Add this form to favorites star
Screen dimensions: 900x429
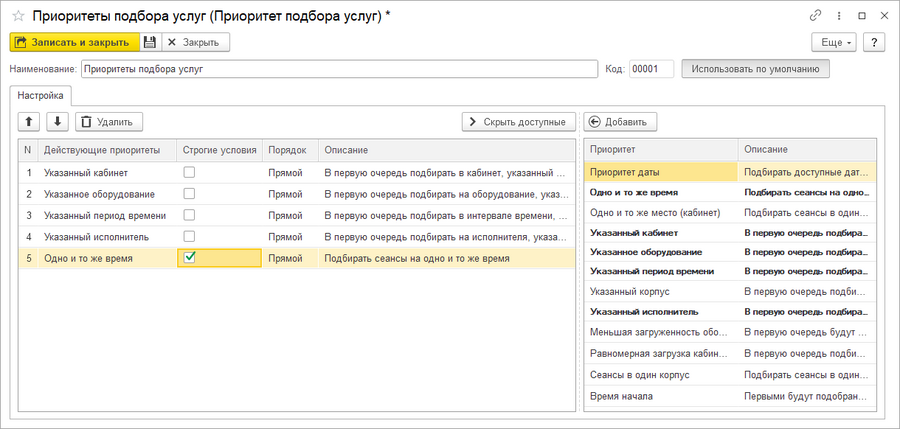18,16
